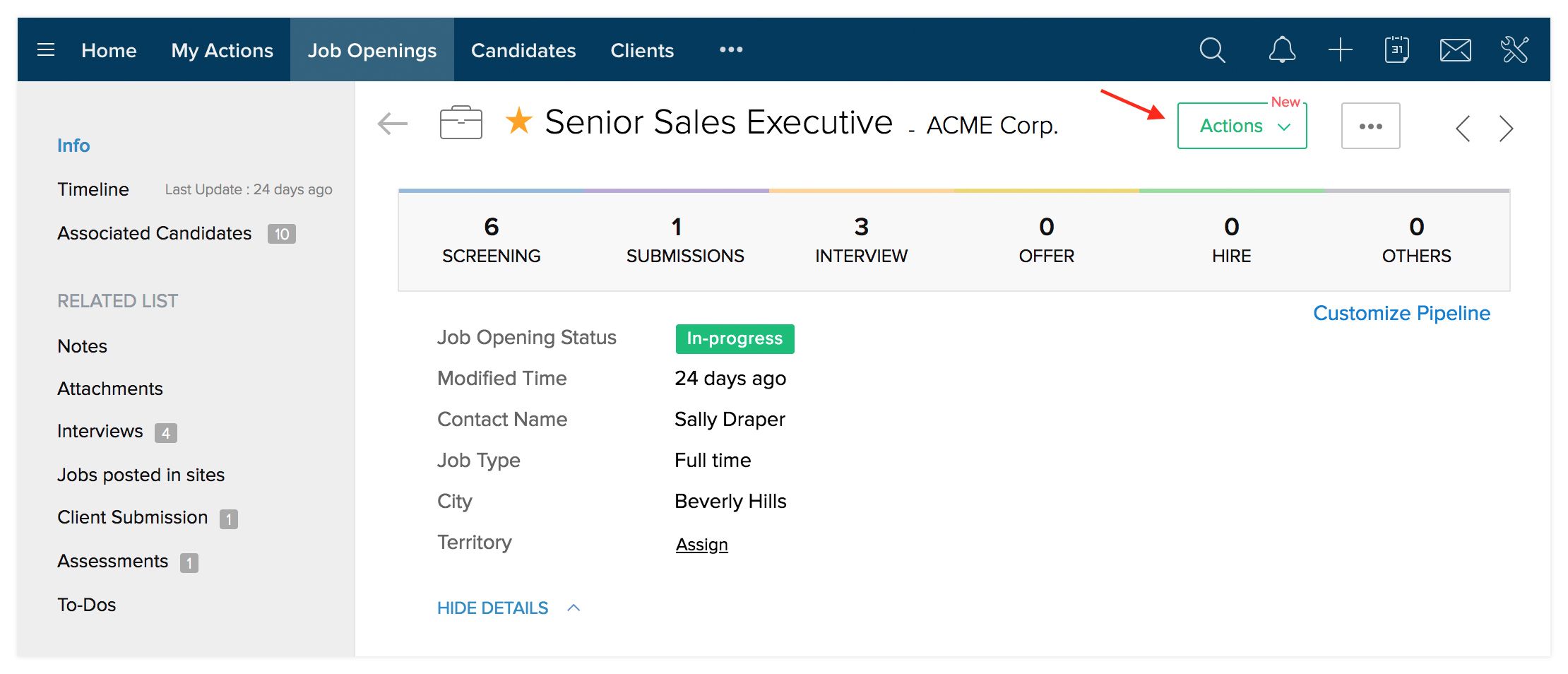The width and height of the screenshot is (1568, 674).
Task: Open Associated Candidates in sidebar
Action: [x=155, y=234]
